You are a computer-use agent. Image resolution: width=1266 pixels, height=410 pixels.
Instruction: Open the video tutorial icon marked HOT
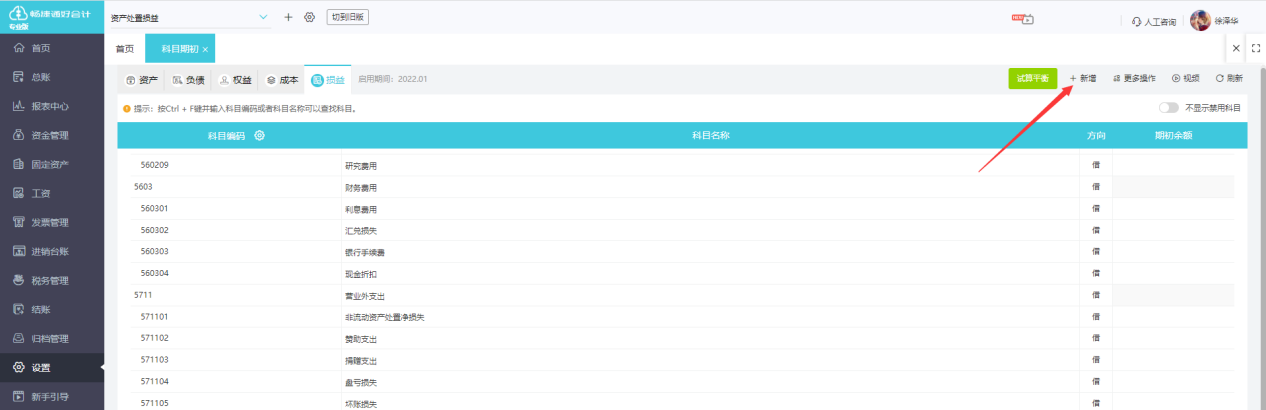tap(1022, 19)
